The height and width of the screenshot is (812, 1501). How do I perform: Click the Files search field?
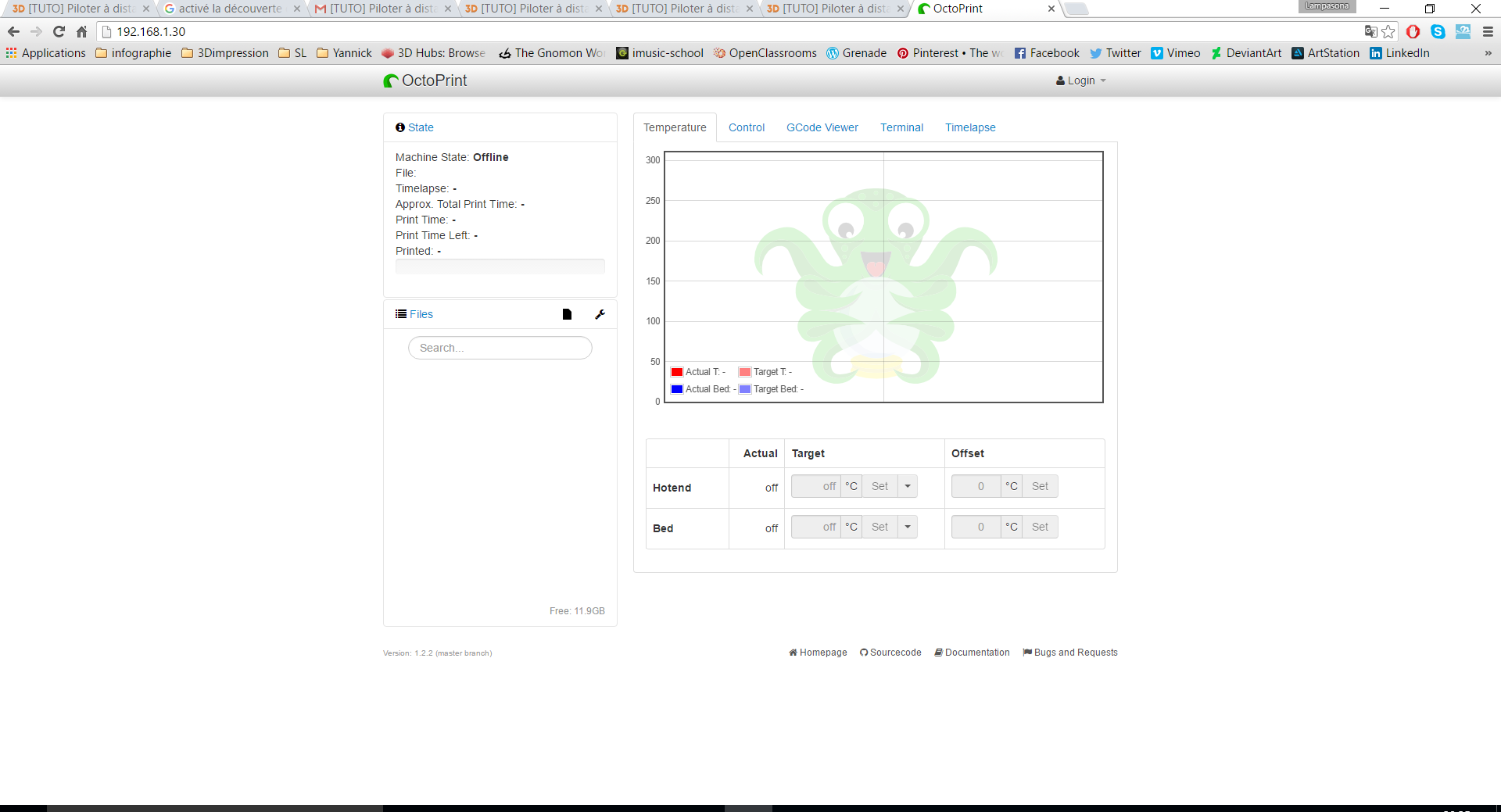coord(500,348)
